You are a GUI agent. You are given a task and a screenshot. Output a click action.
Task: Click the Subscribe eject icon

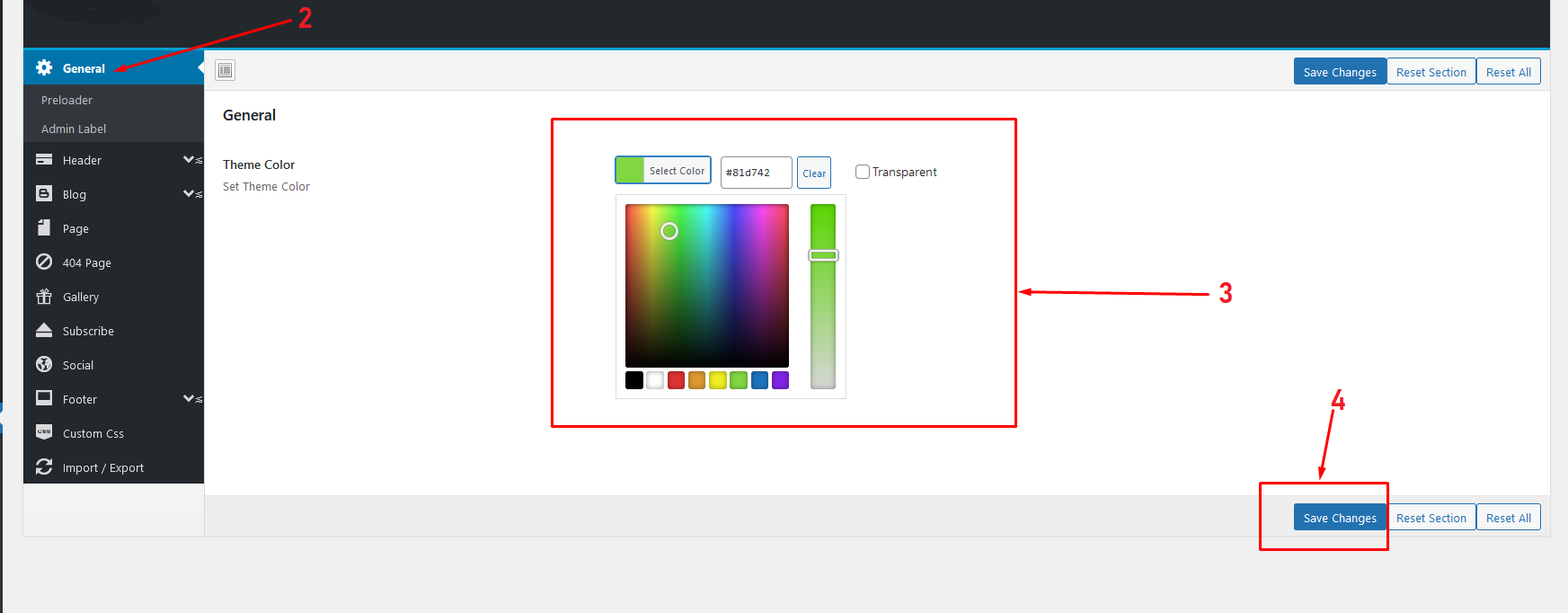coord(44,331)
